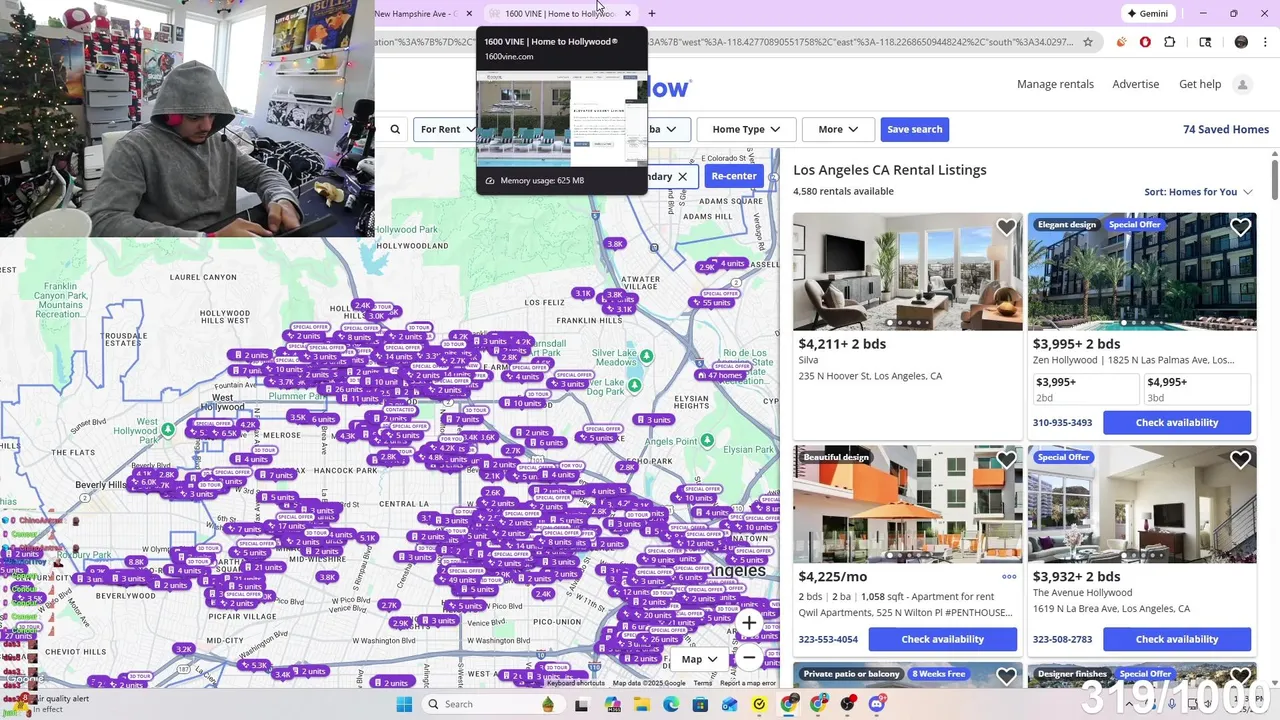Expand the More filters dropdown
Viewport: 1280px width, 720px height.
[x=838, y=129]
